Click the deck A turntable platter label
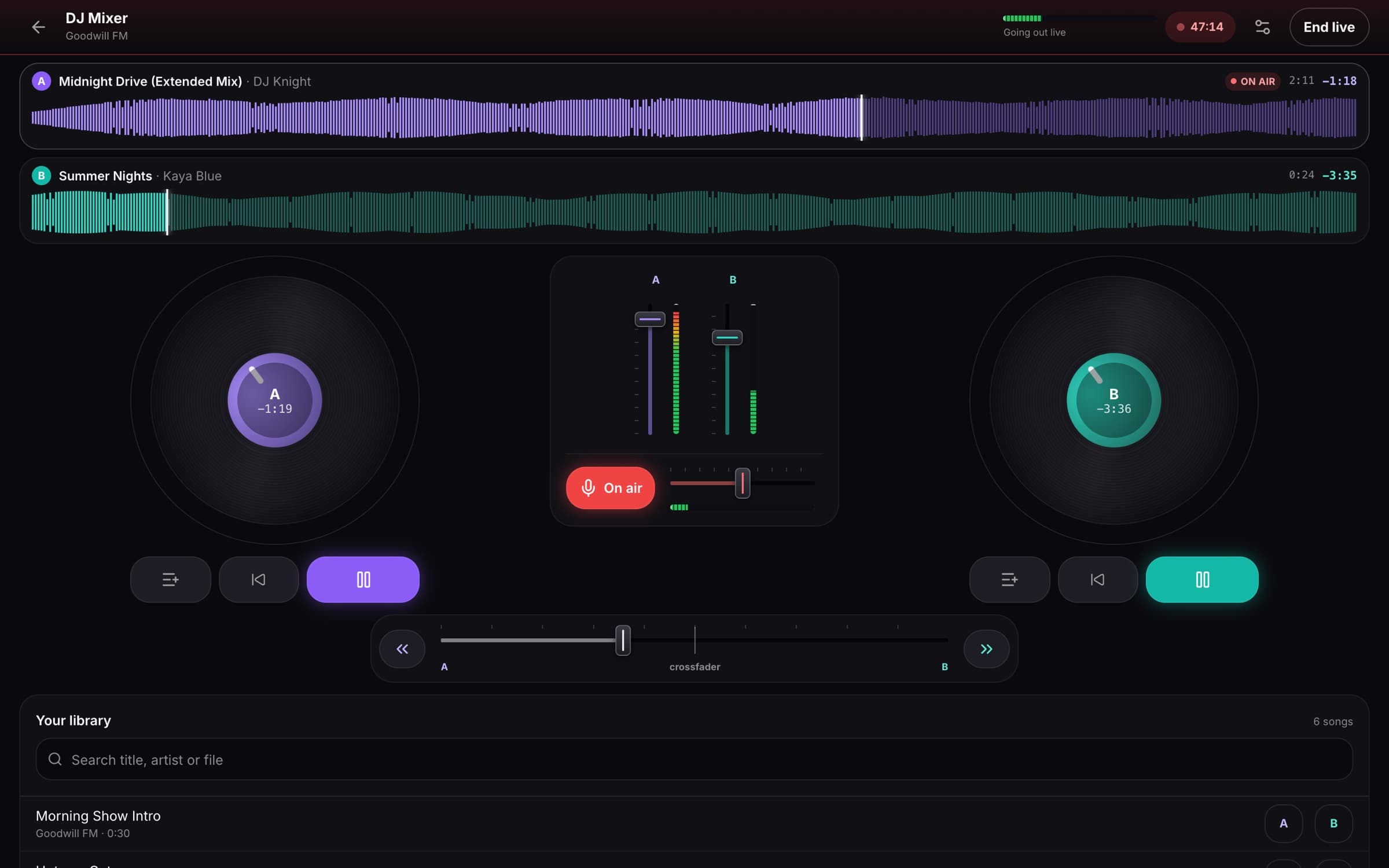The image size is (1389, 868). (x=275, y=400)
